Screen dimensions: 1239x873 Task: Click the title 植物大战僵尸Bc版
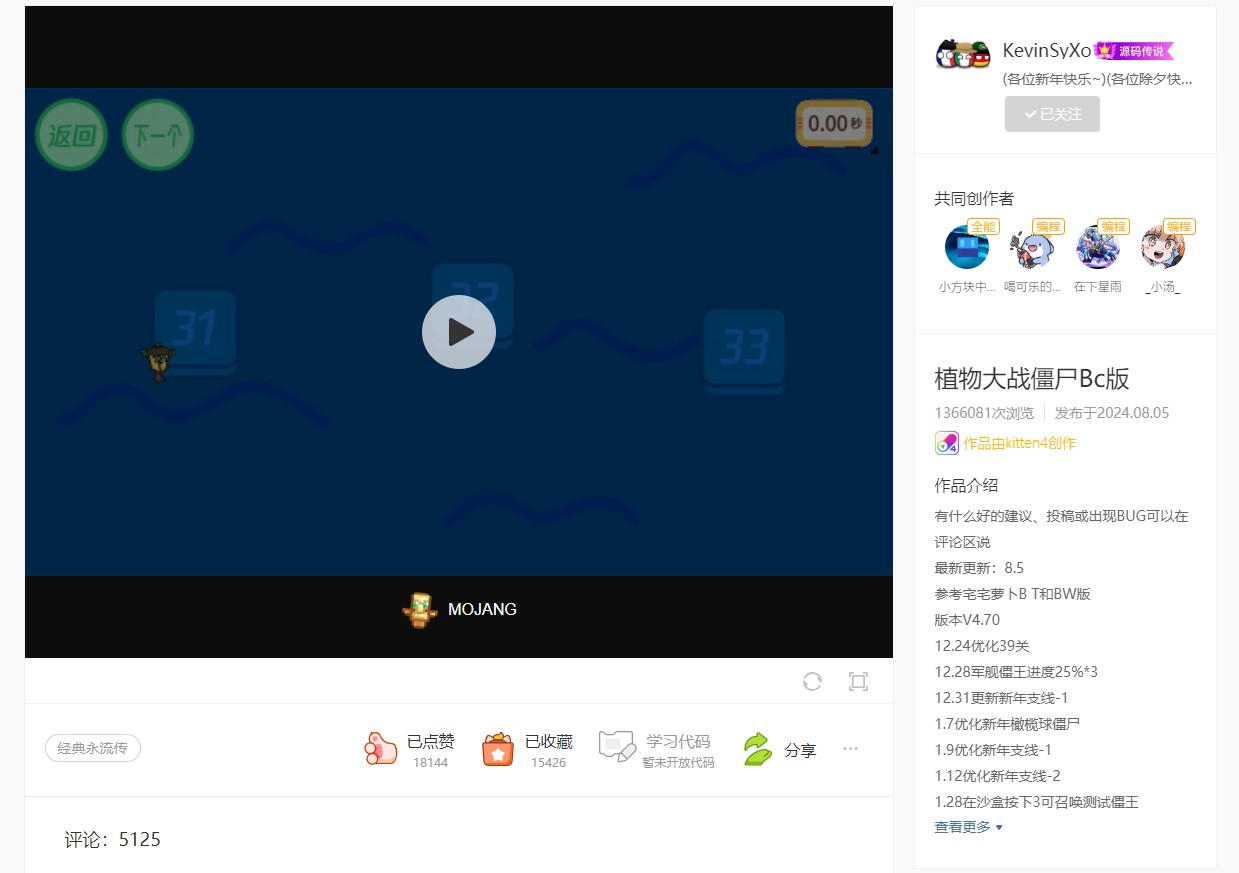(x=1032, y=378)
